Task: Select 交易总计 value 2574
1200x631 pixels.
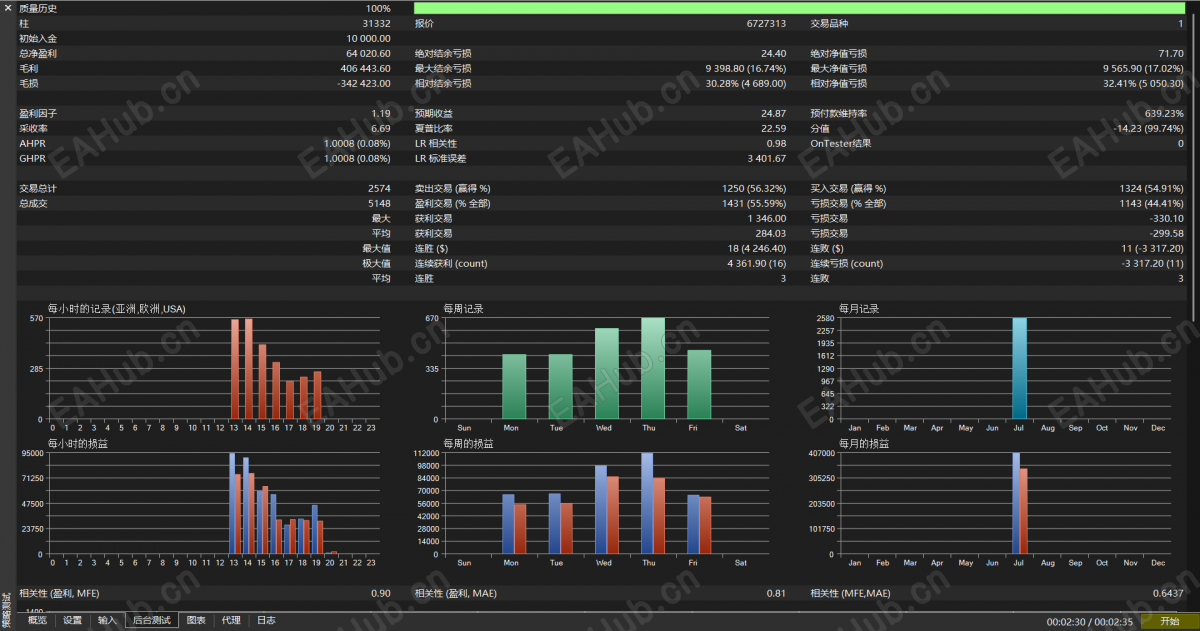Action: [x=379, y=188]
